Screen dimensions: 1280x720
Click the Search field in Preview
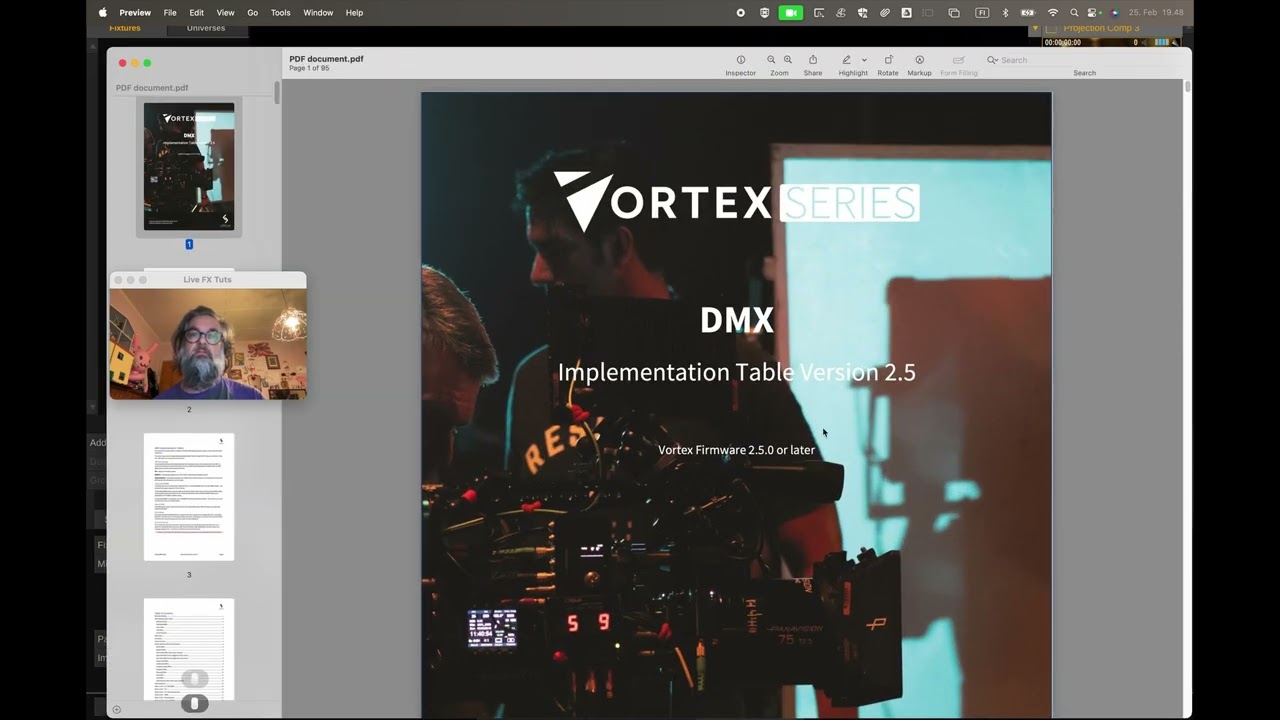click(x=1084, y=60)
